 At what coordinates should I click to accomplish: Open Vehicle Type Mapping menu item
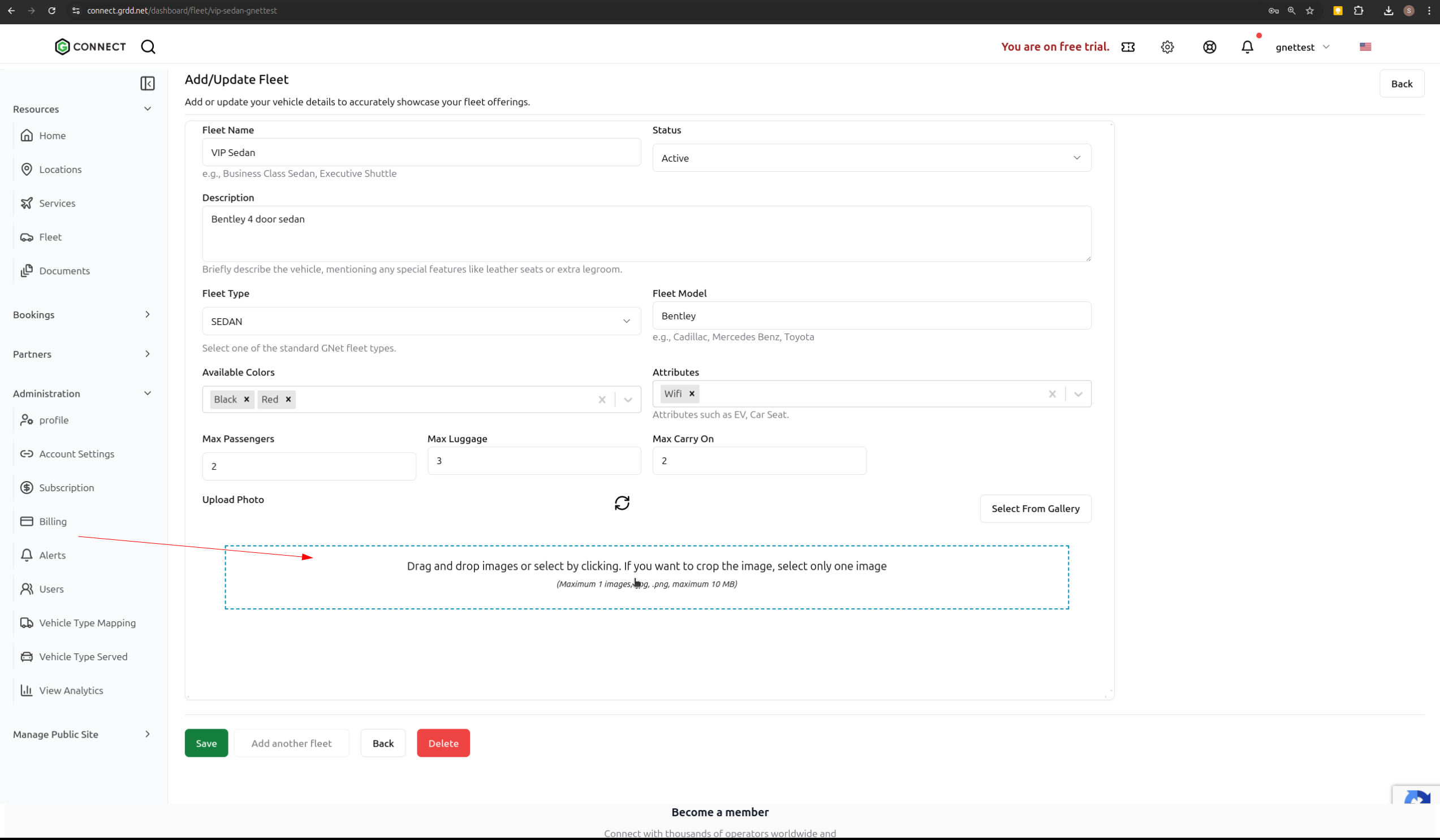click(x=88, y=622)
